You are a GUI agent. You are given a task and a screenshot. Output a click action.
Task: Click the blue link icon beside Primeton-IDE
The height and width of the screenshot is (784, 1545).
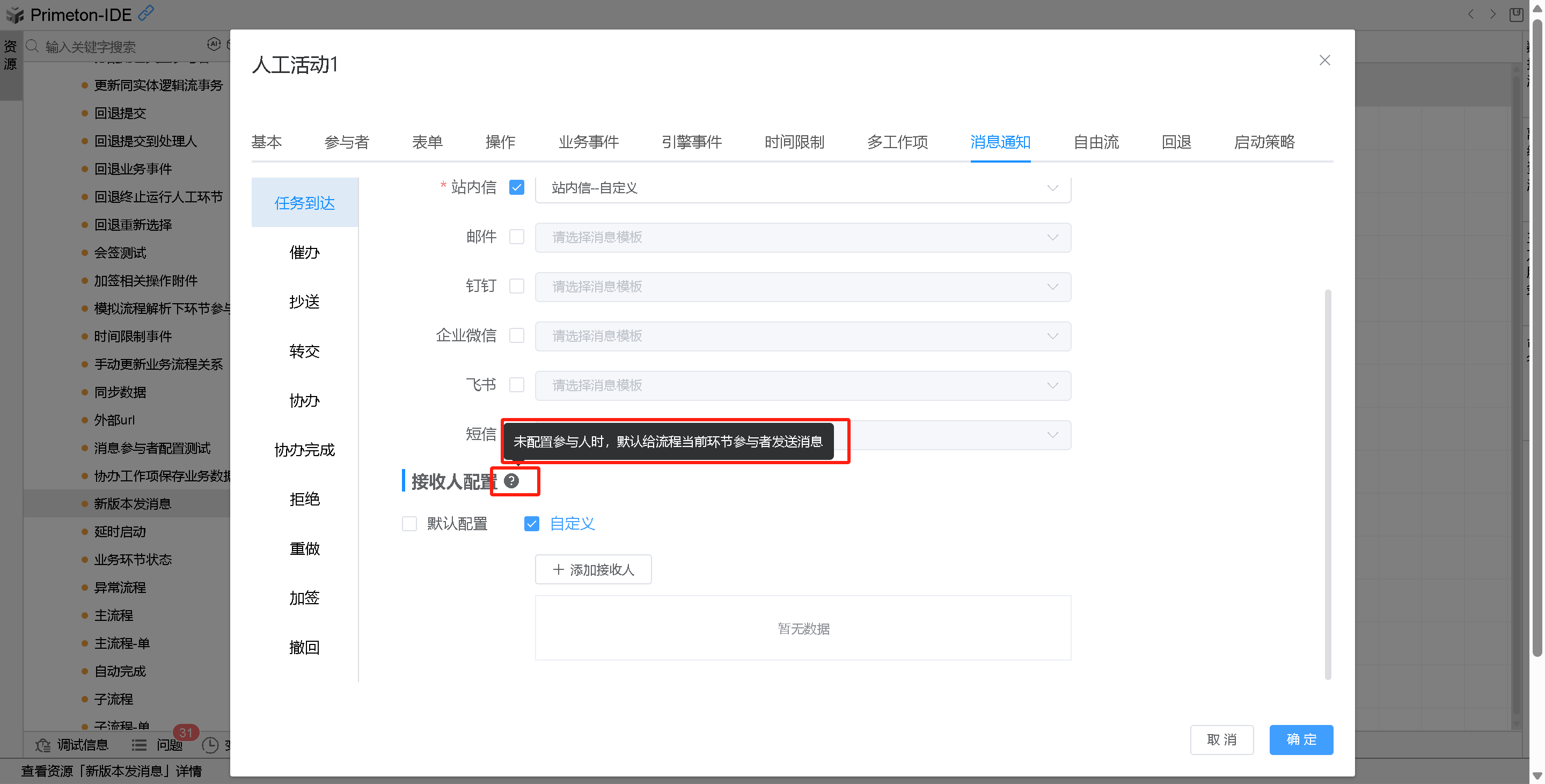coord(146,12)
